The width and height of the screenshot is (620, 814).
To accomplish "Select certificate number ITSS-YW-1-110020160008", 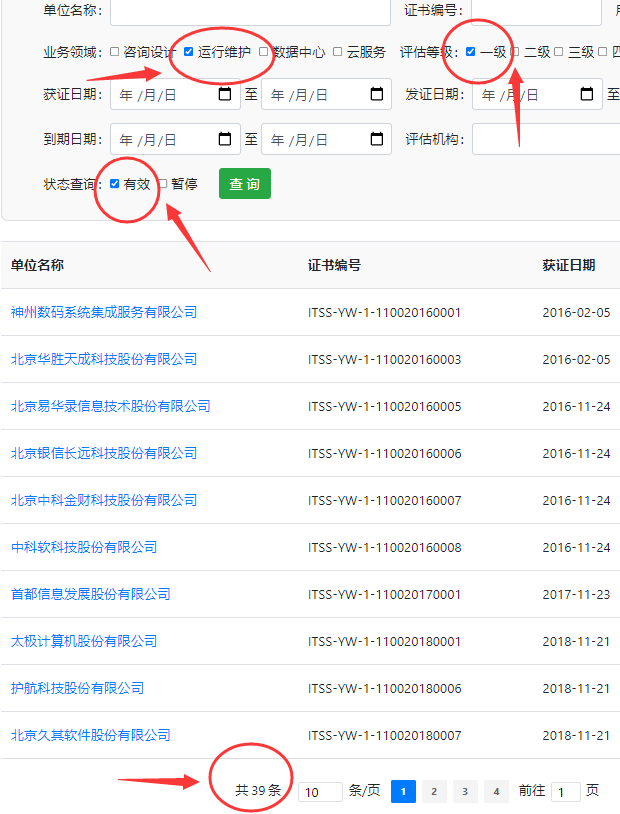I will [x=384, y=547].
